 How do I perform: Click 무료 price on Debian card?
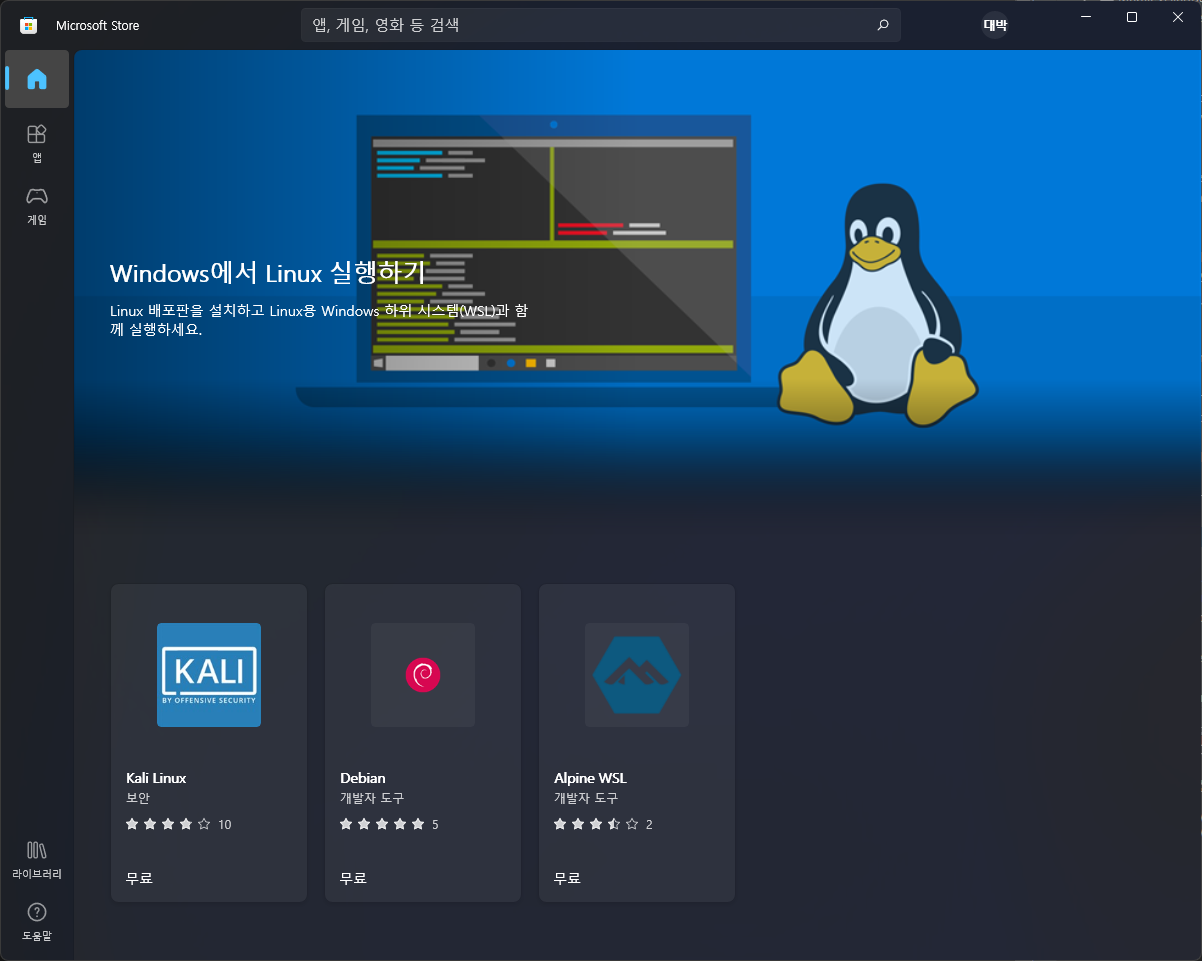point(353,878)
